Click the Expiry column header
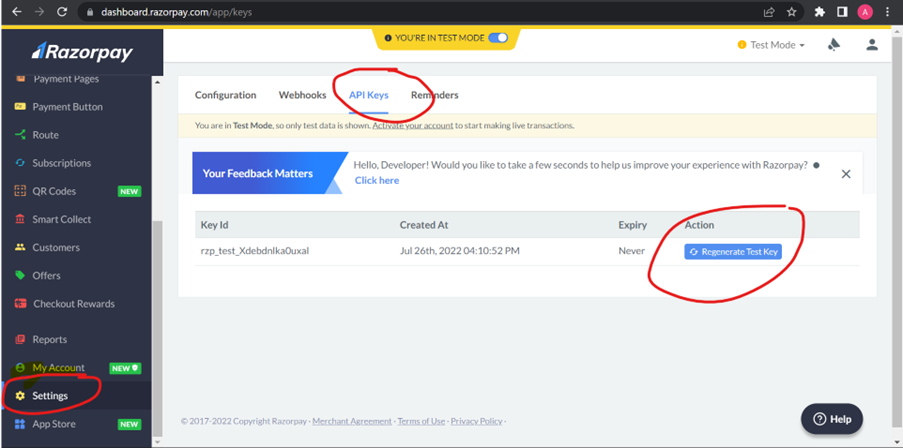The image size is (903, 448). 632,225
